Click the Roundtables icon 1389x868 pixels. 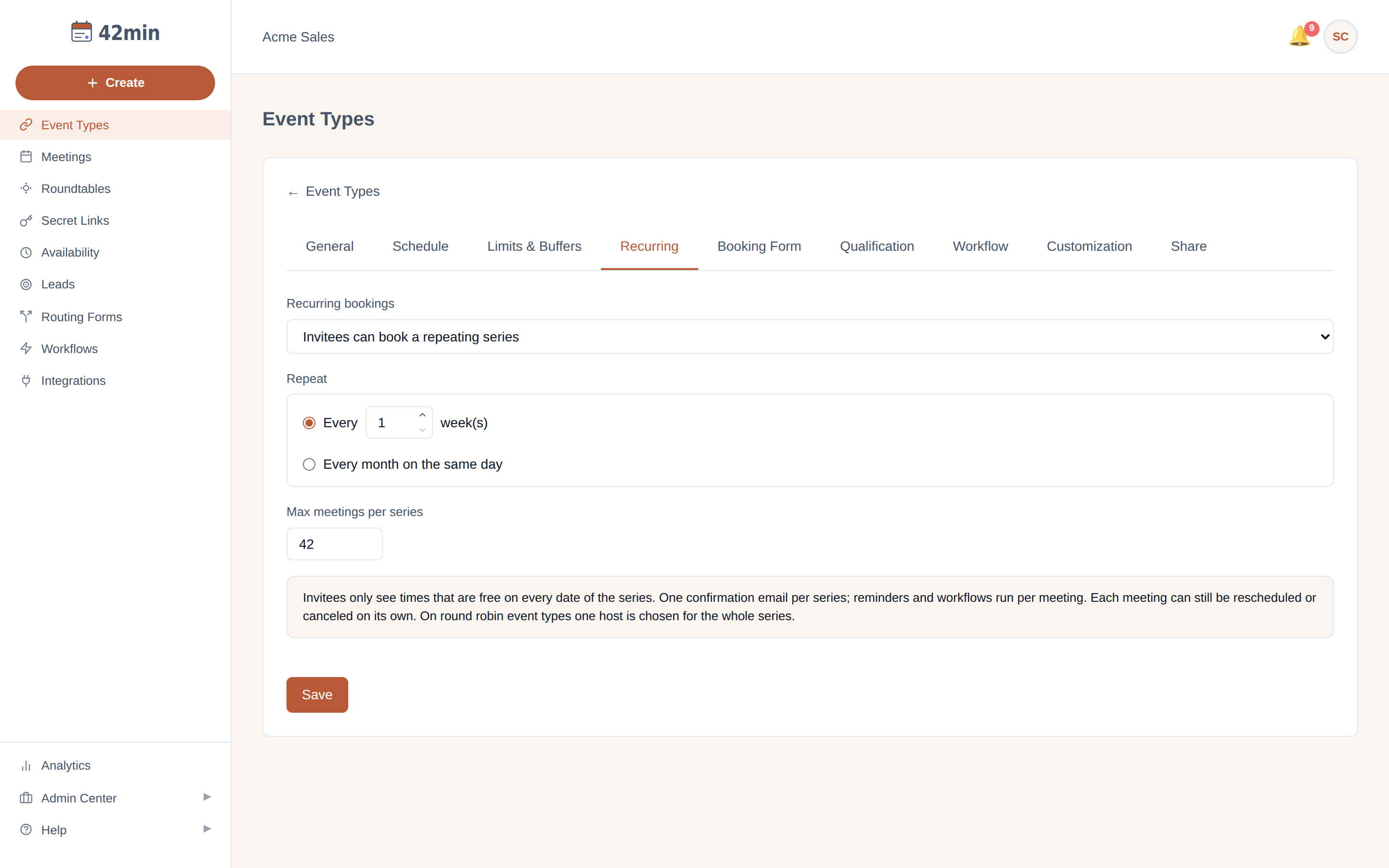(x=26, y=188)
